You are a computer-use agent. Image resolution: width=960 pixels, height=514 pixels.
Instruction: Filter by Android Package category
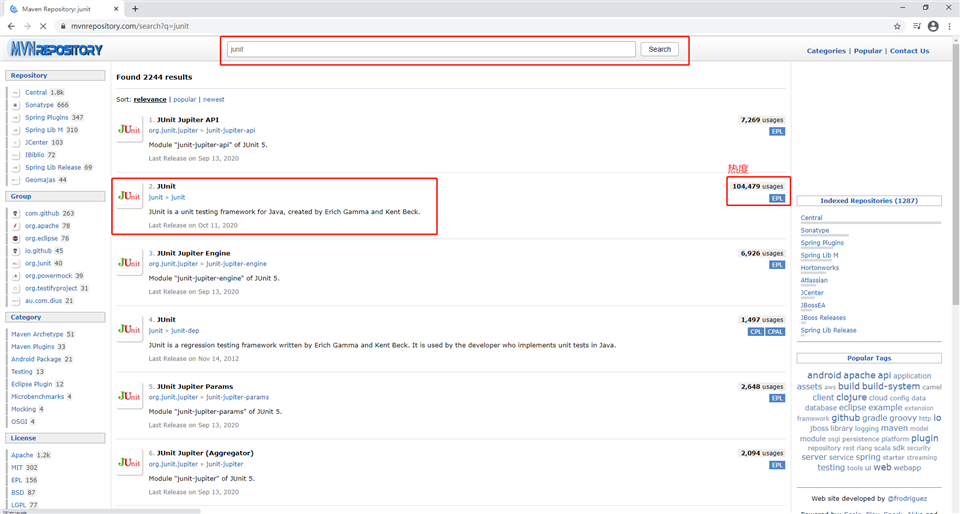coord(36,359)
